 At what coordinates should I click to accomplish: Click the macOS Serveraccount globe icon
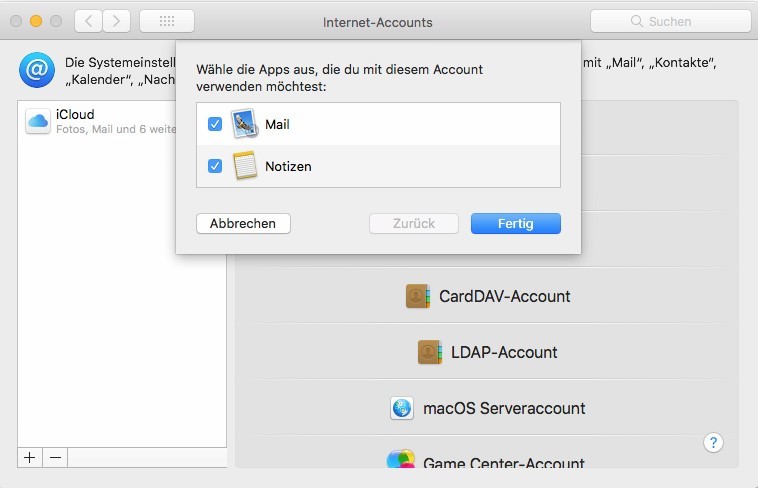click(402, 408)
